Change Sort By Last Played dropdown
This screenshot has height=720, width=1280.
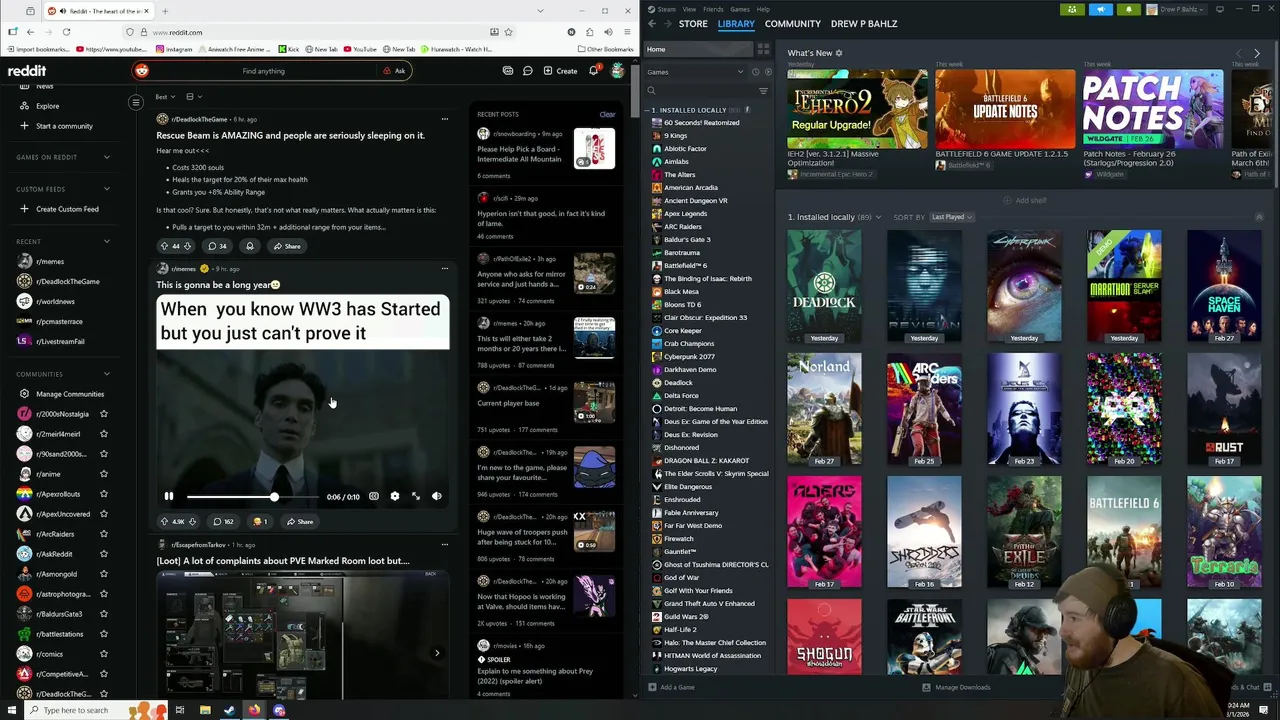click(951, 217)
